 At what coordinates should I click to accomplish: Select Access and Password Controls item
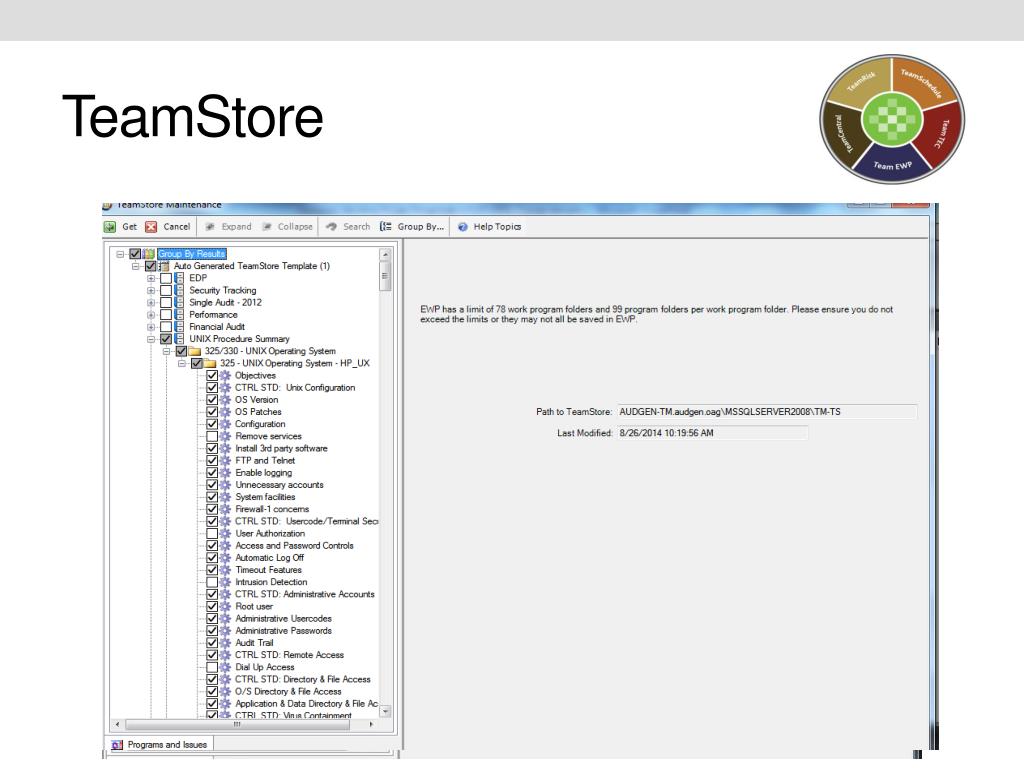[x=294, y=545]
